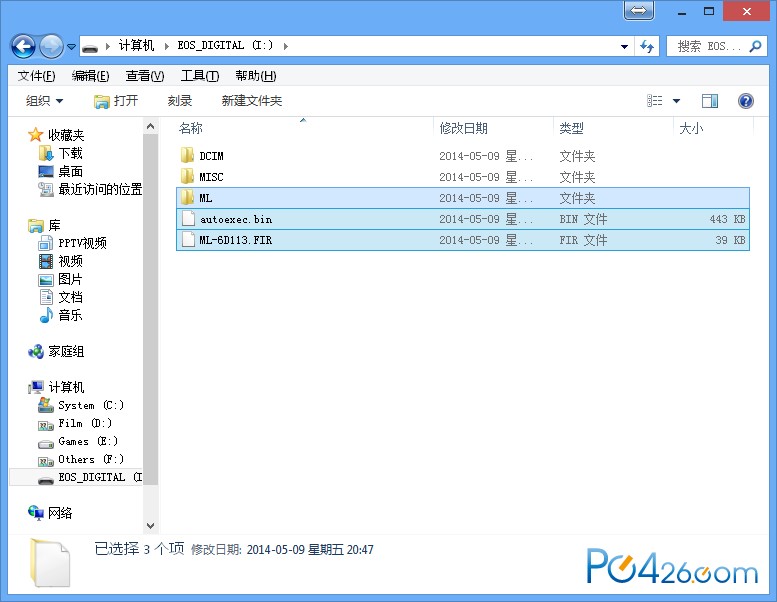Open 下载 folder in favorites
The image size is (777, 602).
pyautogui.click(x=70, y=153)
